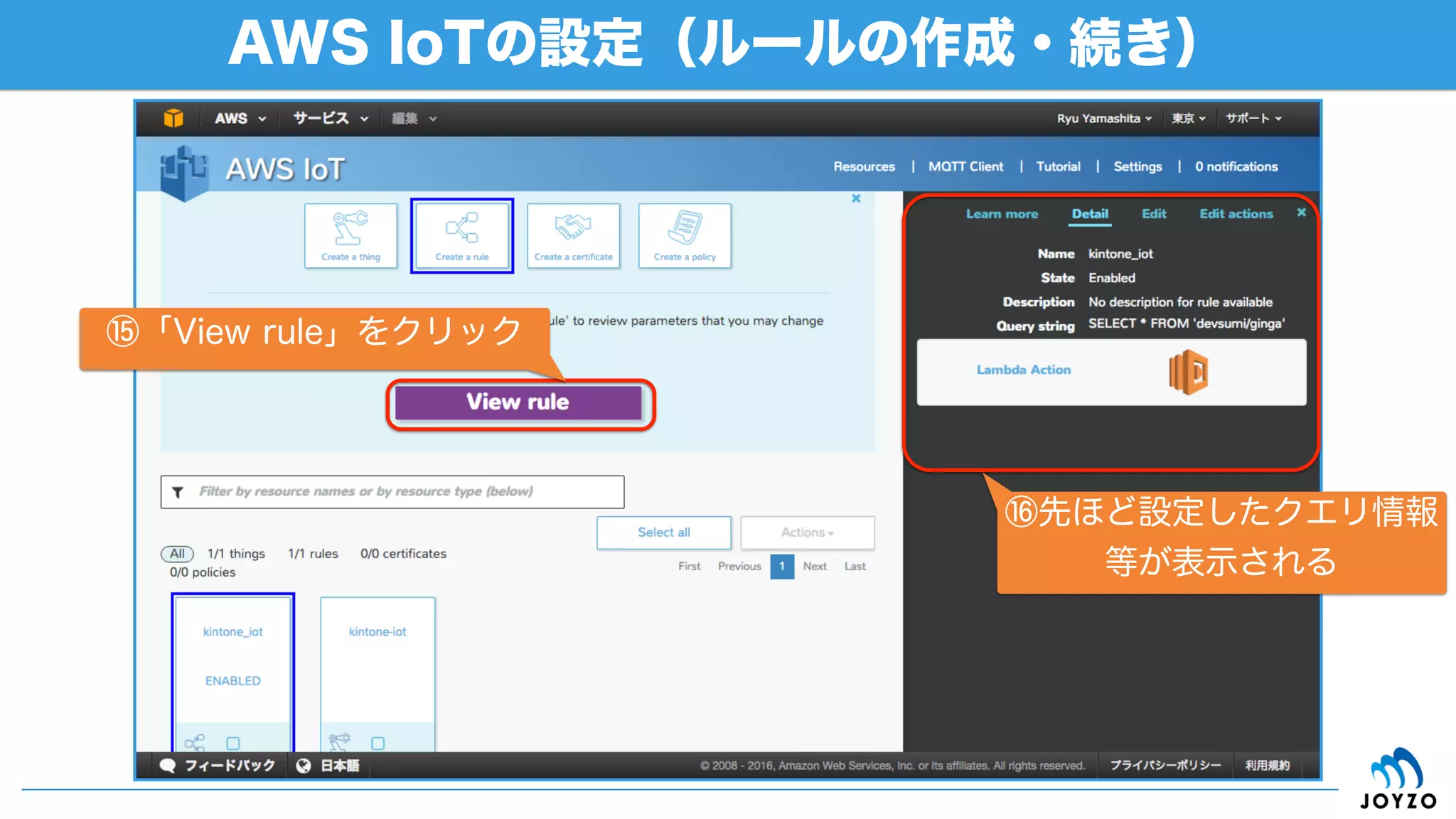
Task: Click the Create a thing robot-arm icon
Action: (x=350, y=228)
